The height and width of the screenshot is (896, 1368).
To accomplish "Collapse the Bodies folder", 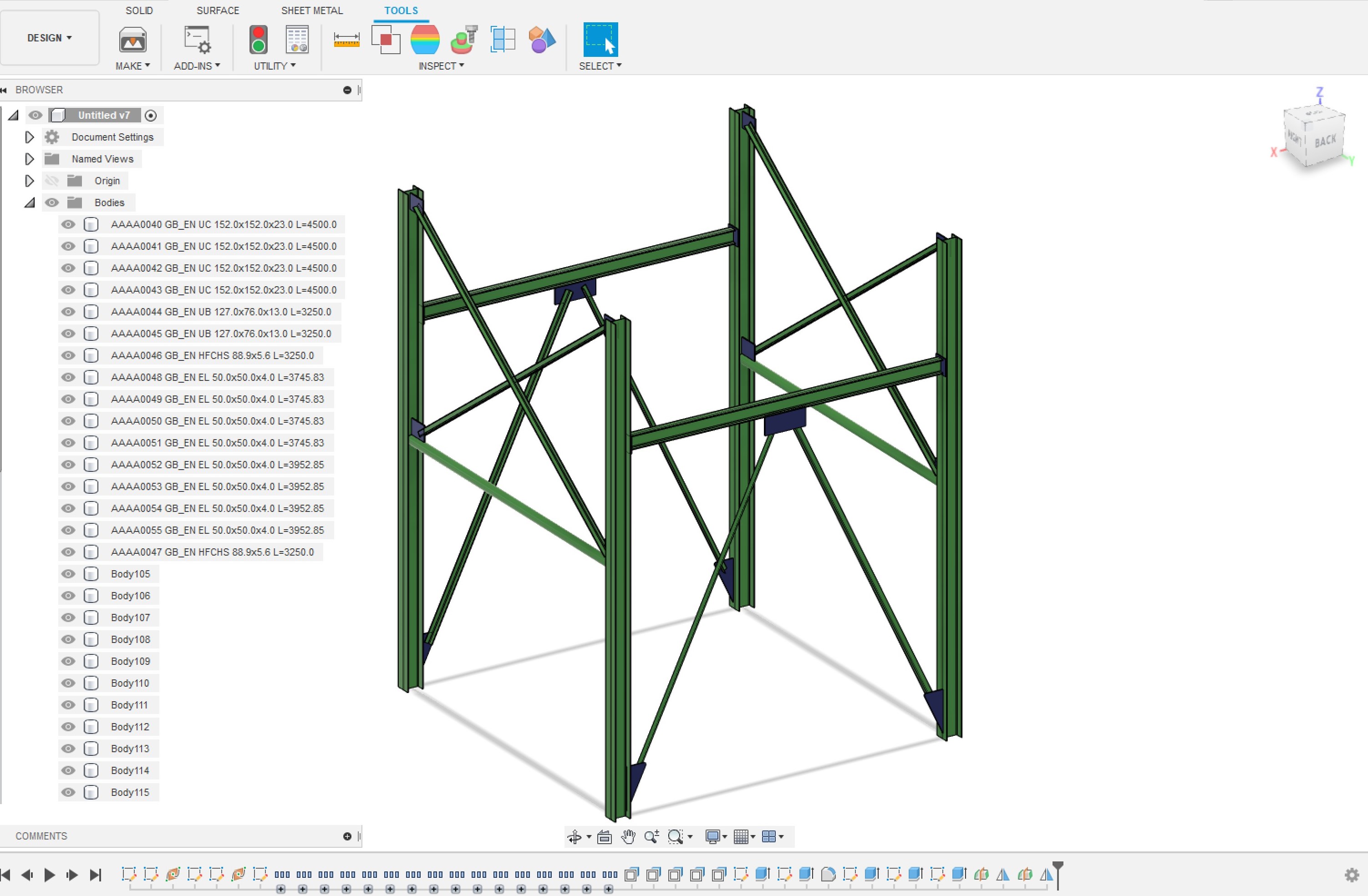I will click(29, 202).
